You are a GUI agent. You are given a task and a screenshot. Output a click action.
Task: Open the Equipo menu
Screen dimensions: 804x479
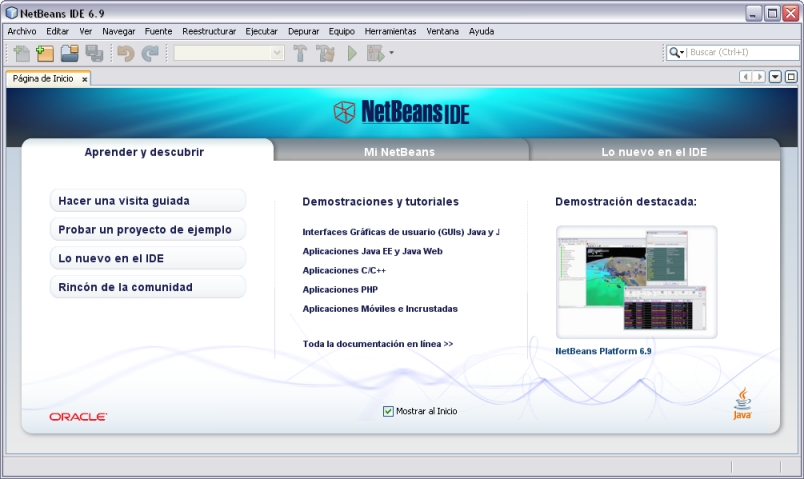point(341,31)
